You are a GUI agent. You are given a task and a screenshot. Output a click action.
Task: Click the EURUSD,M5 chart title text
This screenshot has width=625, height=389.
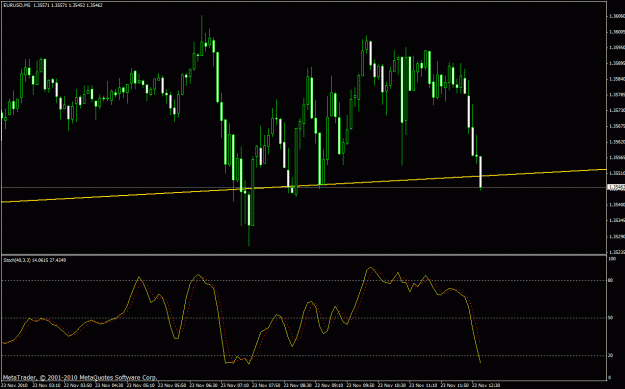tap(16, 6)
